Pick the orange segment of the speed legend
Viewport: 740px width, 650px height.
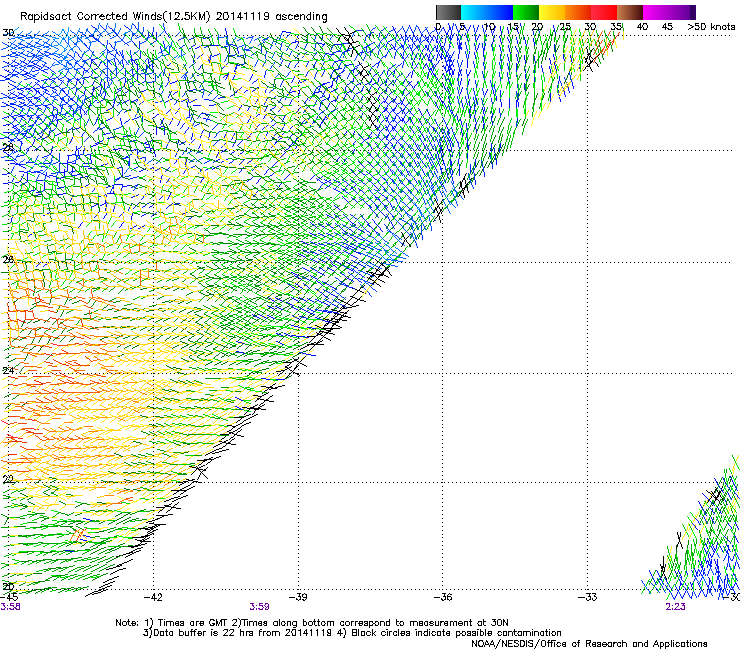point(578,12)
